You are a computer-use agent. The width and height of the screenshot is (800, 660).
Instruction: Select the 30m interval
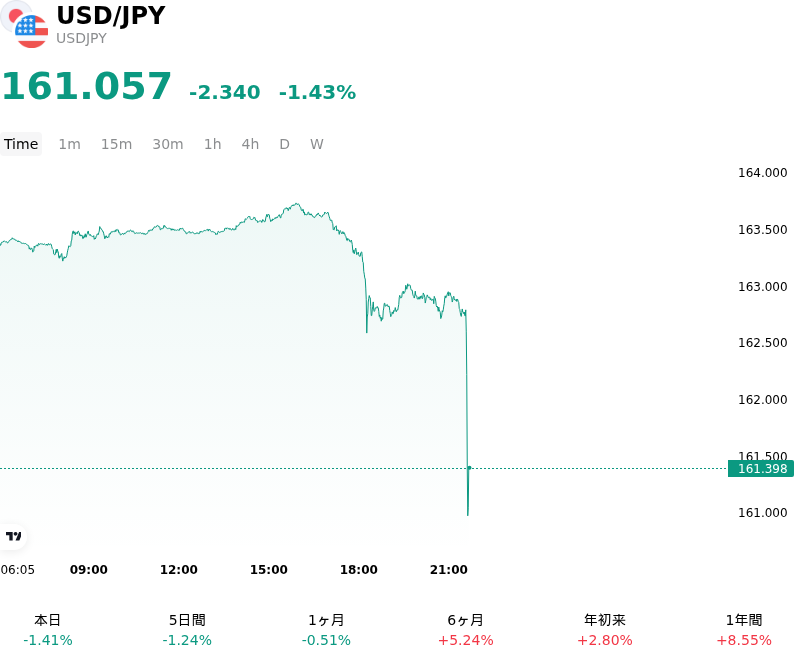[x=168, y=144]
